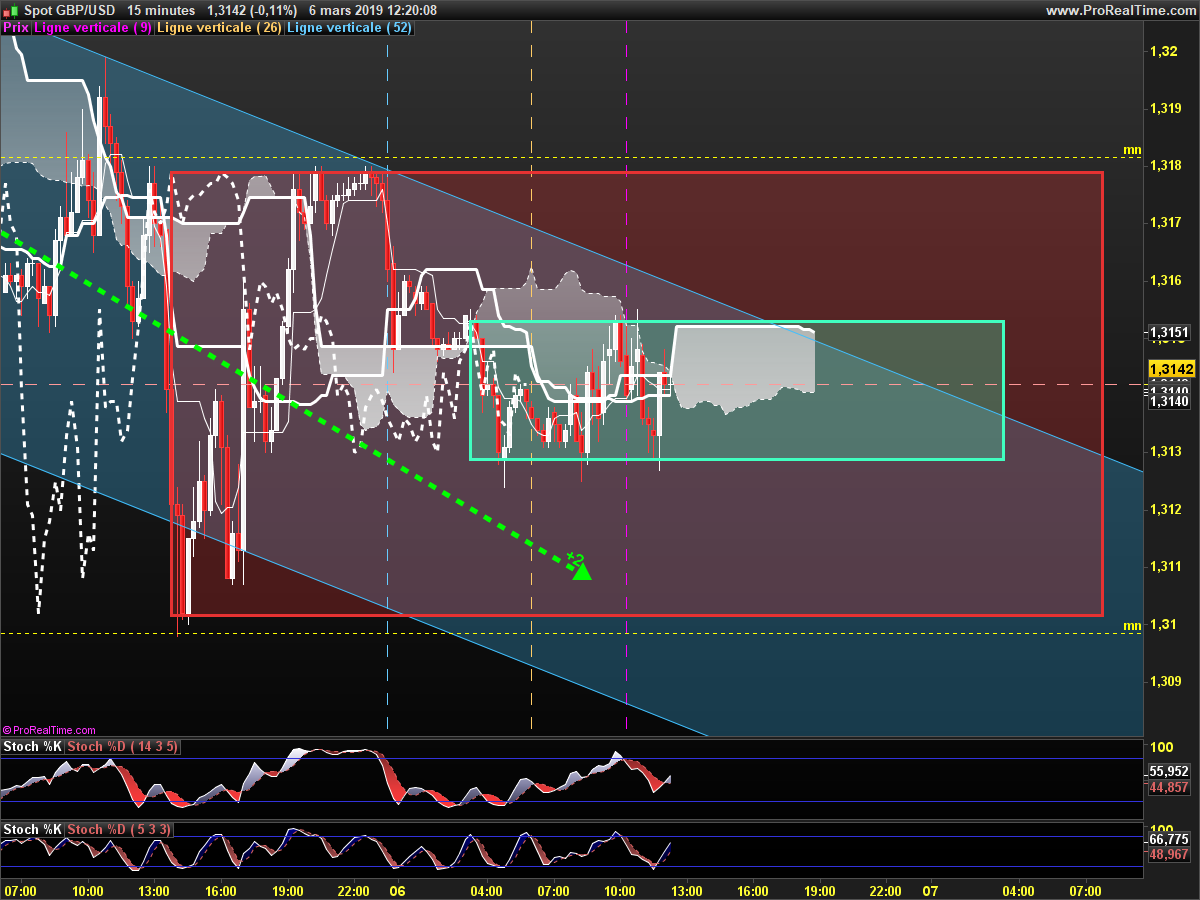The image size is (1200, 900).
Task: Click the 6 mars 2019 12:20:08 timestamp
Action: pyautogui.click(x=372, y=10)
